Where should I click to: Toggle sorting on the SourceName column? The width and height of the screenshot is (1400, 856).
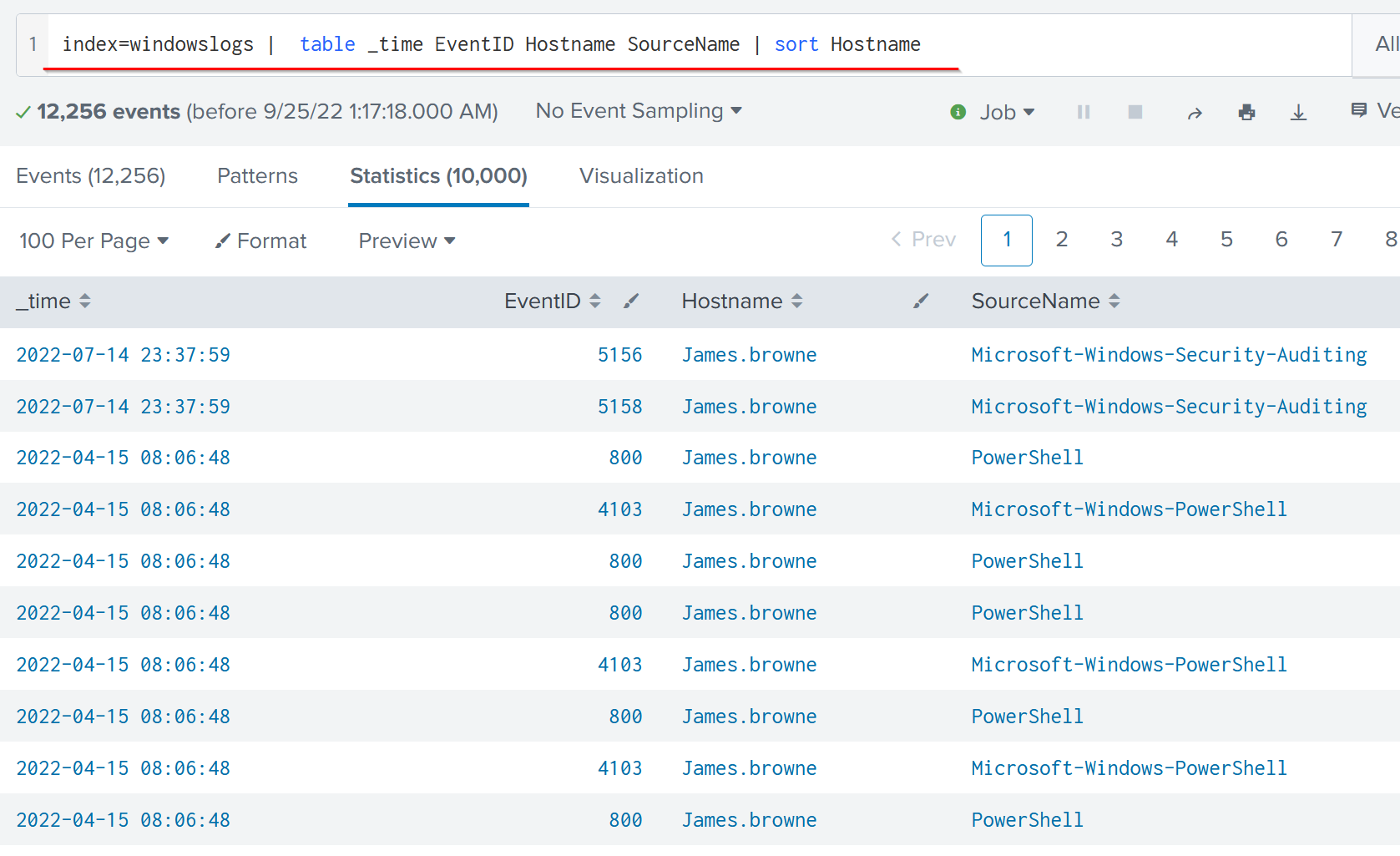coord(1115,301)
